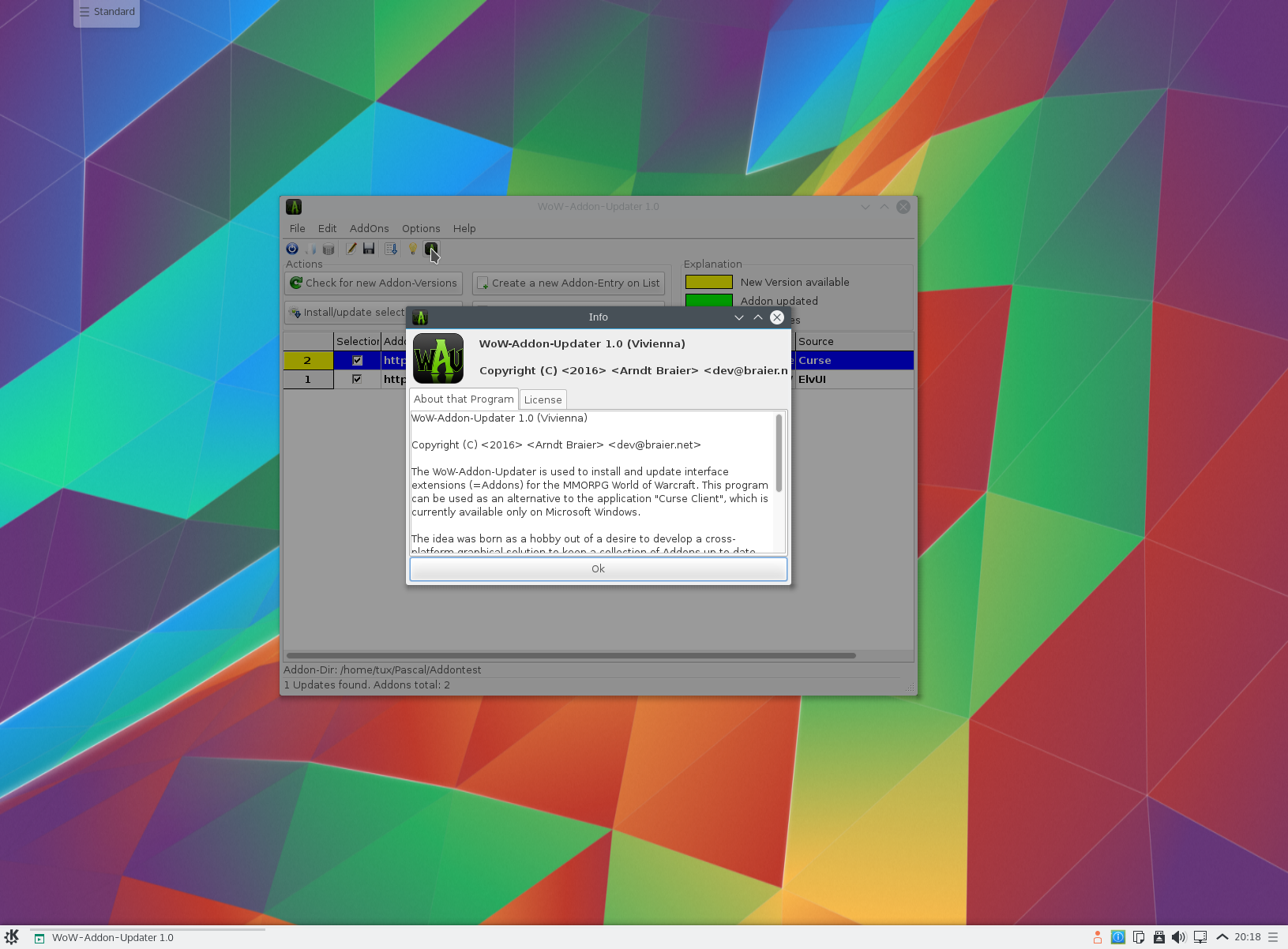Select the About that Program tab
The width and height of the screenshot is (1288, 949).
tap(464, 399)
